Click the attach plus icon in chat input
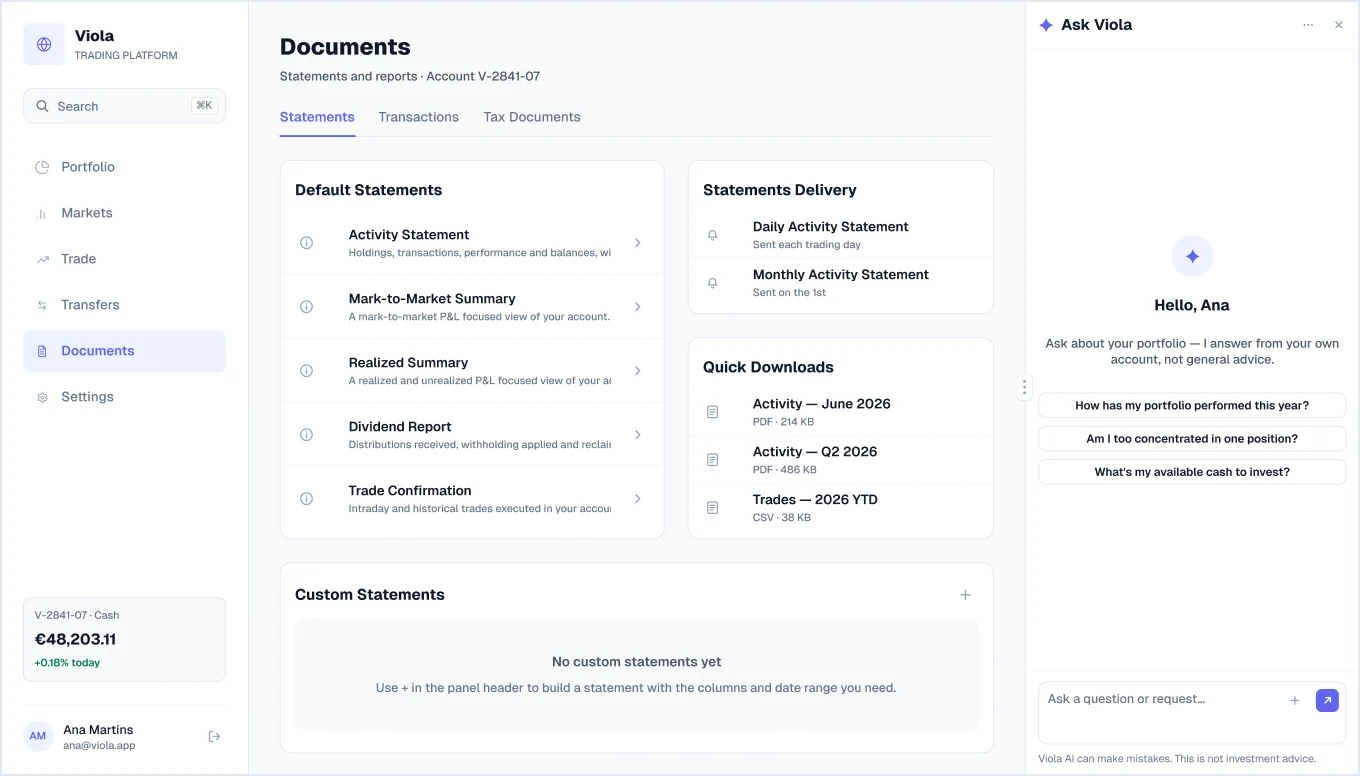This screenshot has width=1360, height=776. [x=1295, y=701]
